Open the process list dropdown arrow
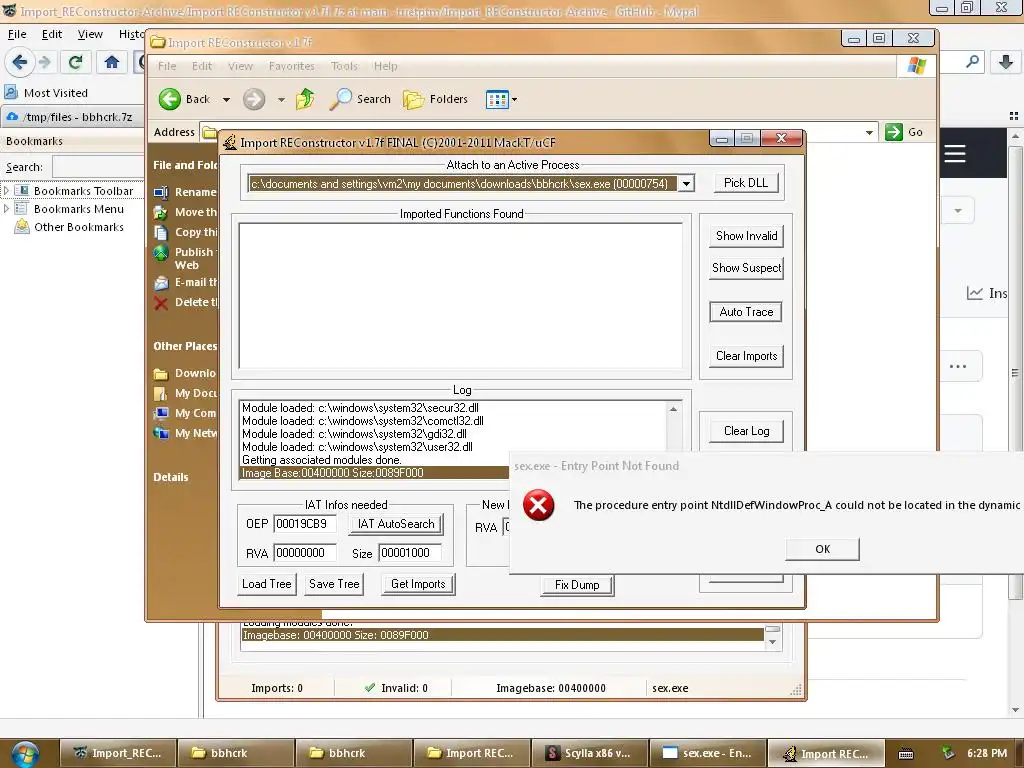The height and width of the screenshot is (768, 1024). pos(686,184)
